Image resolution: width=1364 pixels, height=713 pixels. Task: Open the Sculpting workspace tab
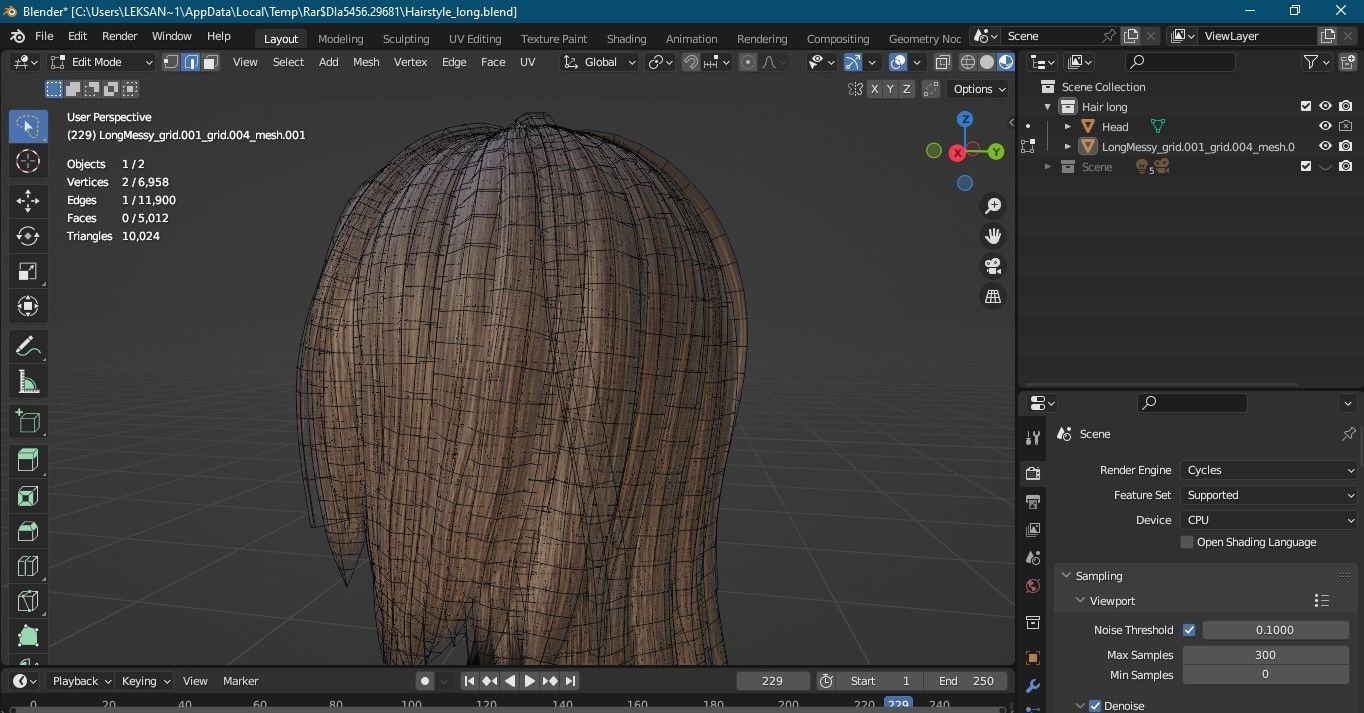pyautogui.click(x=405, y=39)
